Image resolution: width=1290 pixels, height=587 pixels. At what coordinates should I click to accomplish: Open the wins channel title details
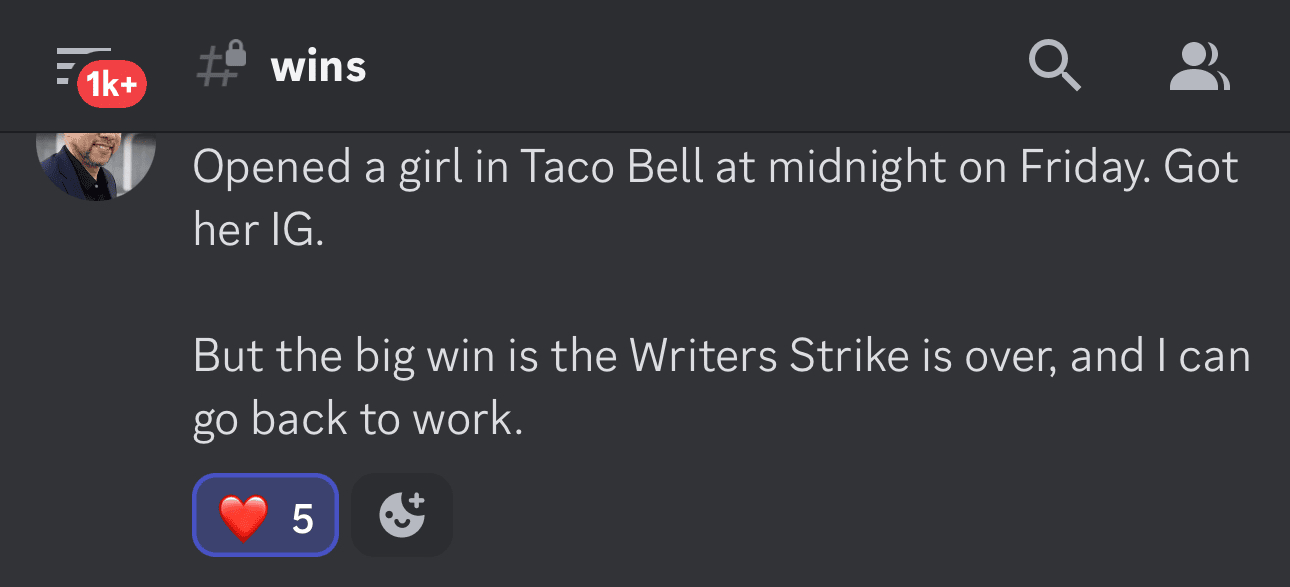[318, 67]
